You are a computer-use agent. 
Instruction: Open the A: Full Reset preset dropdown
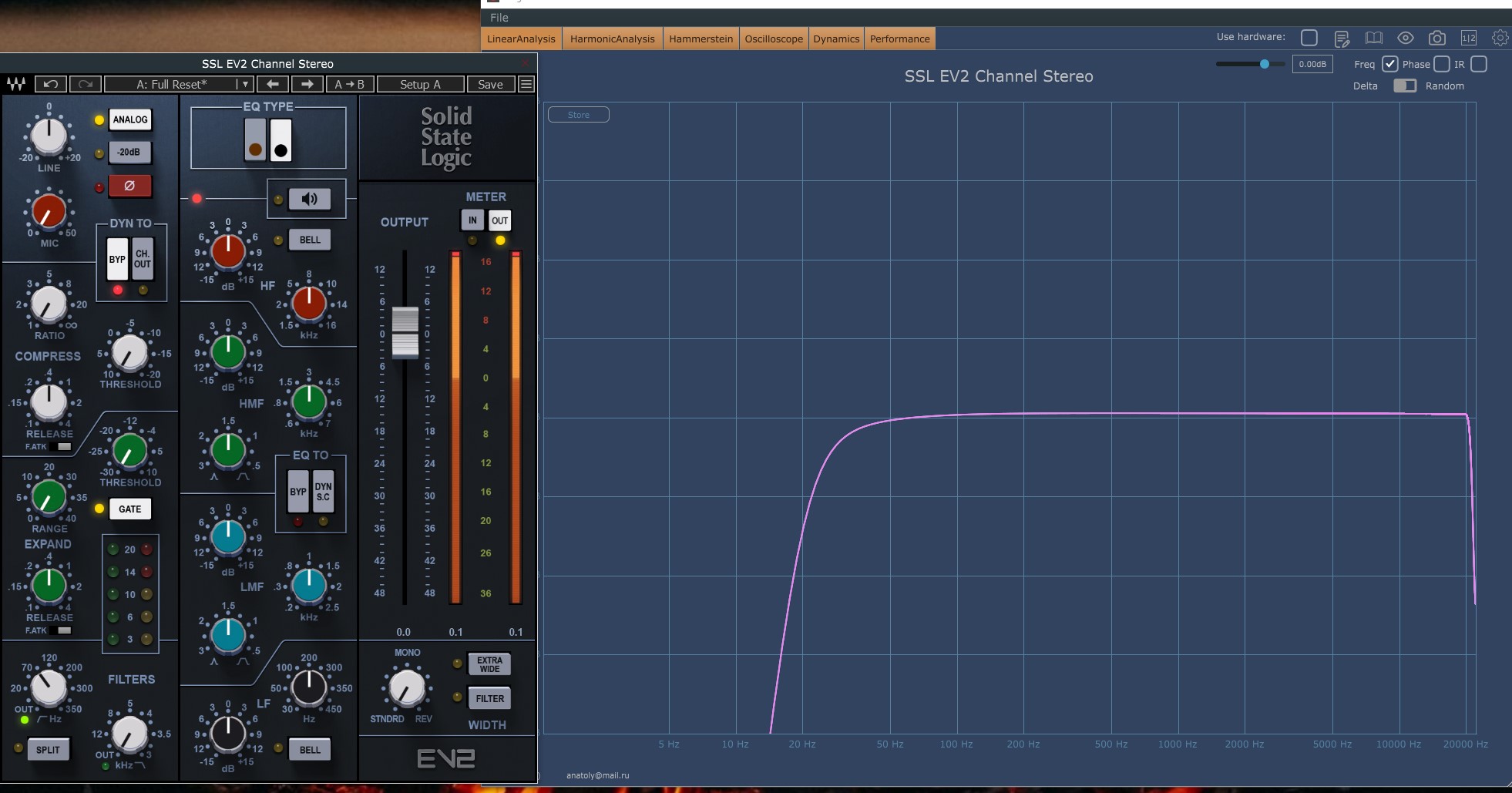click(178, 84)
